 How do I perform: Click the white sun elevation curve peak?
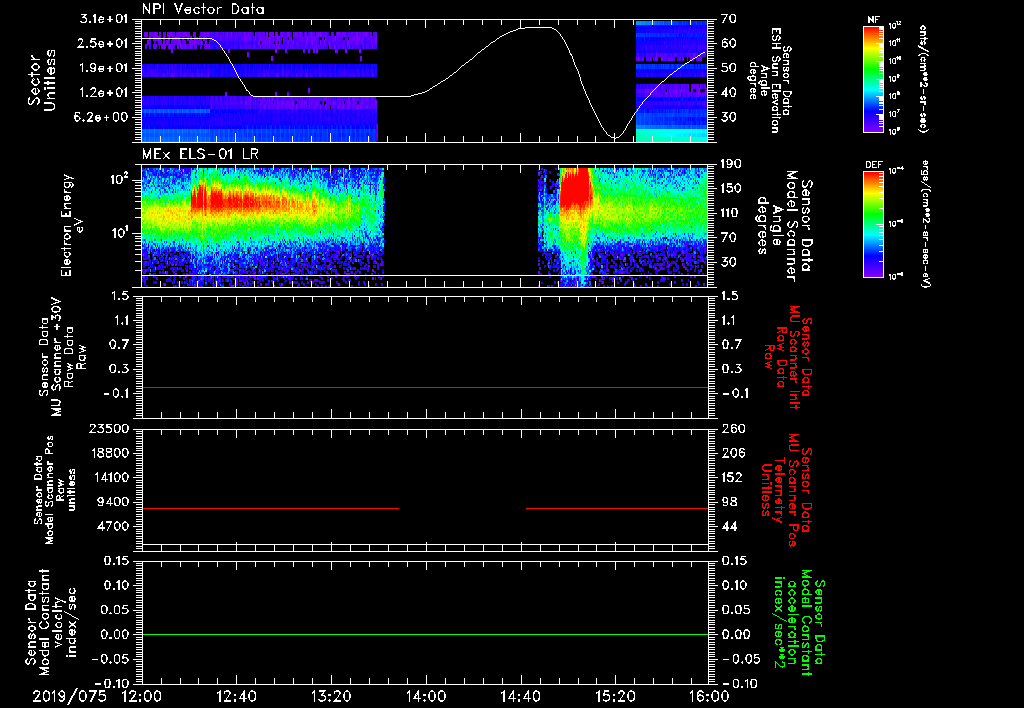541,27
